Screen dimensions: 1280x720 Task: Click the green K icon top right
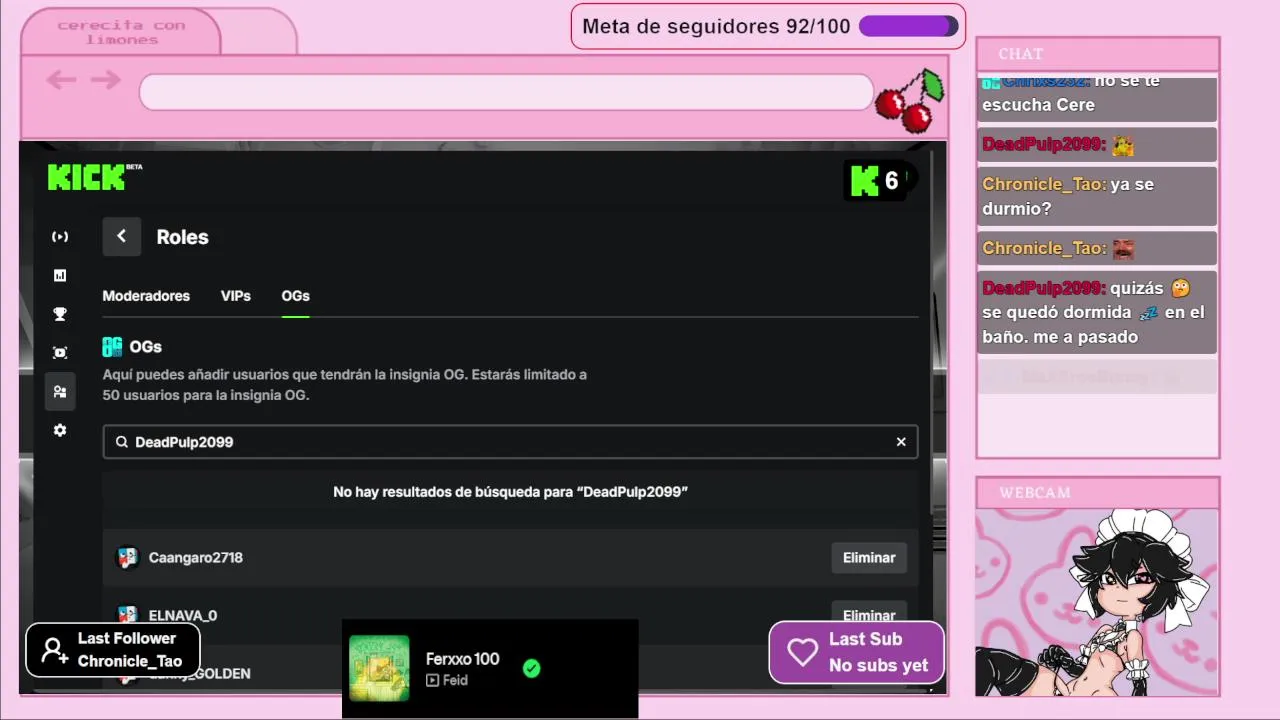tap(864, 181)
